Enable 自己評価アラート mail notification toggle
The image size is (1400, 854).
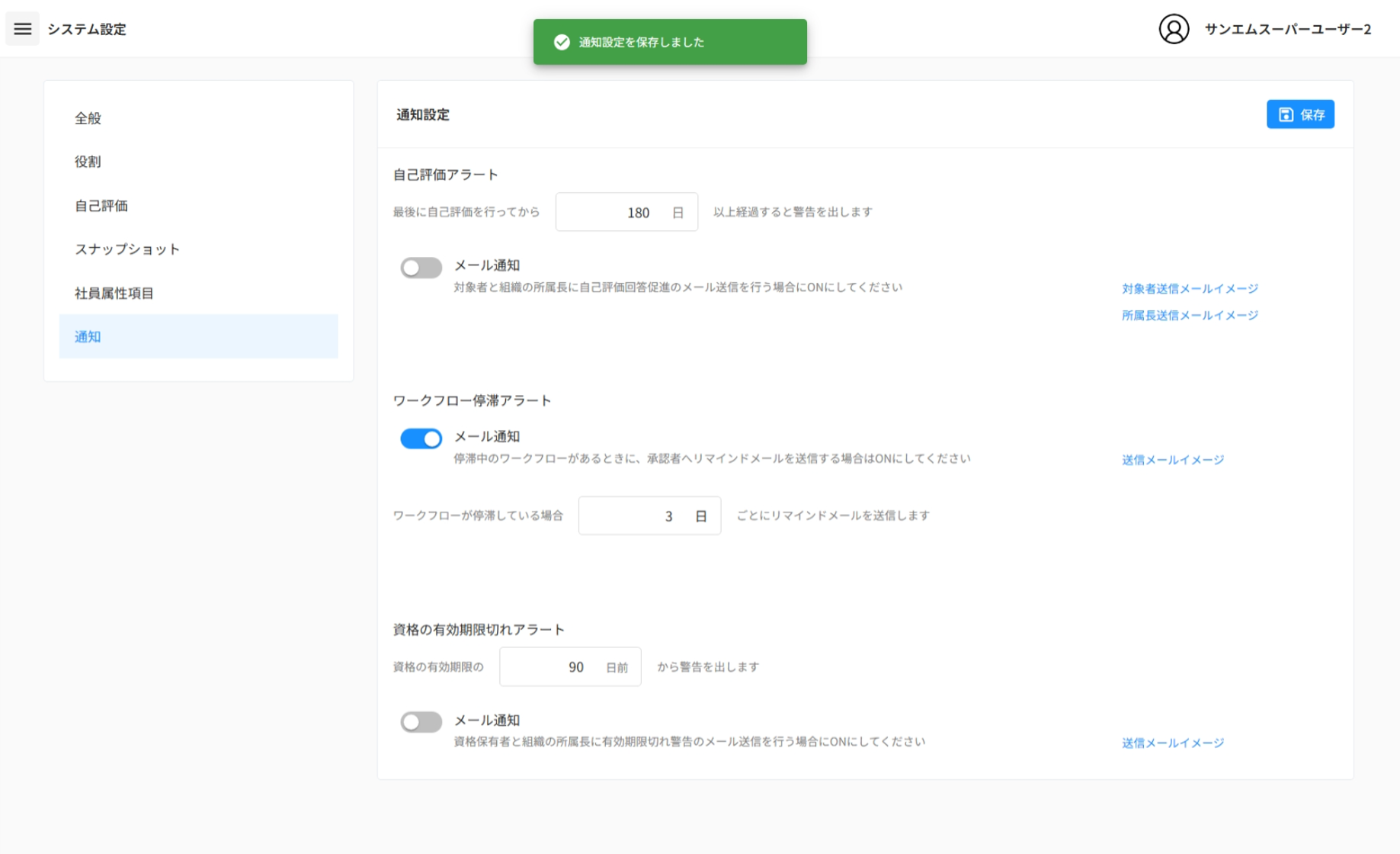[x=421, y=268]
